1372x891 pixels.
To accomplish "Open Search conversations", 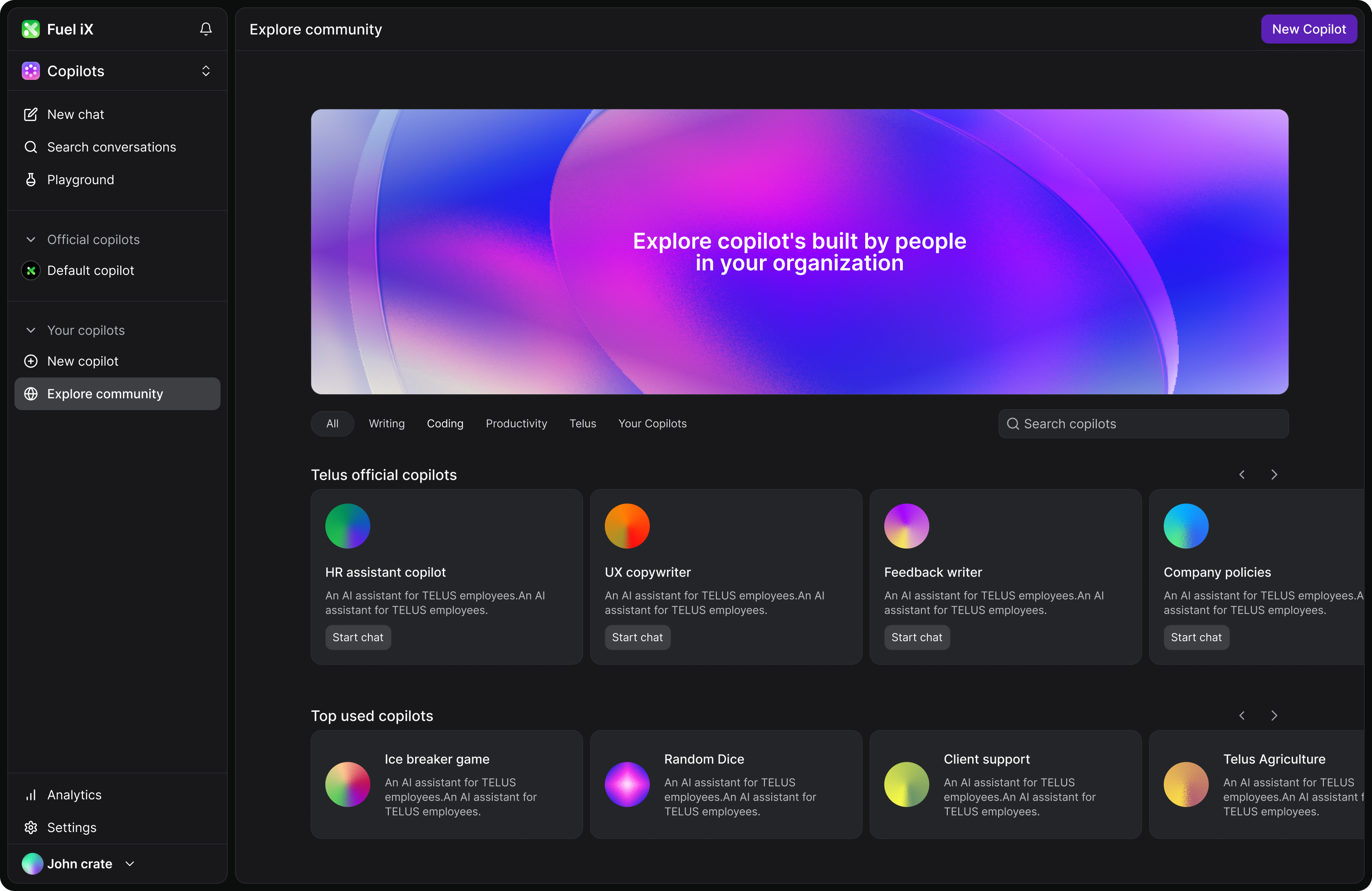I will 118,147.
